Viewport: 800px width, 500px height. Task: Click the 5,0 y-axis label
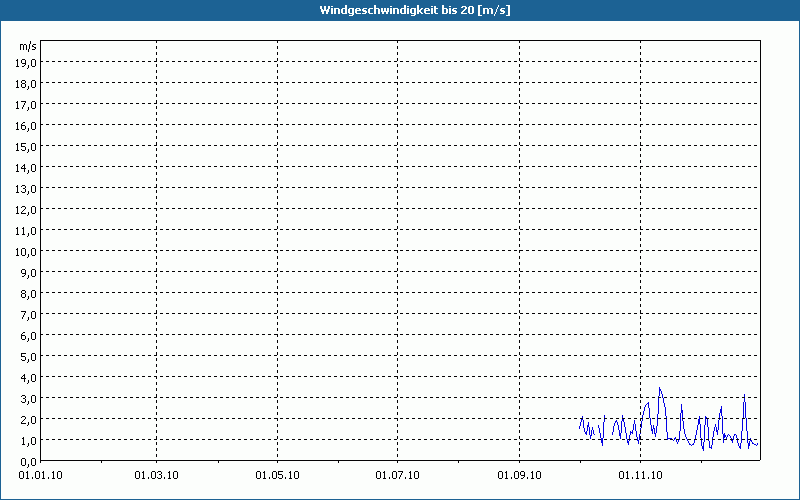(28, 357)
